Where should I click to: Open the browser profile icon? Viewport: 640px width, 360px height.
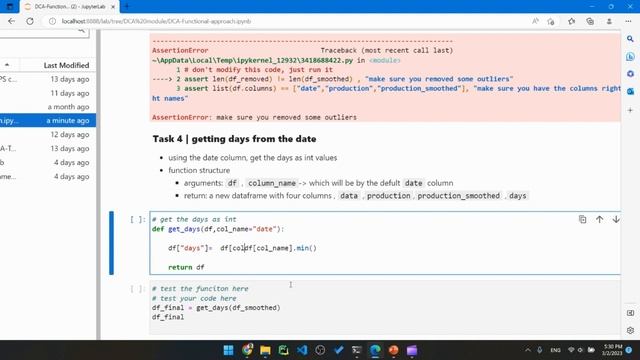coord(609,21)
